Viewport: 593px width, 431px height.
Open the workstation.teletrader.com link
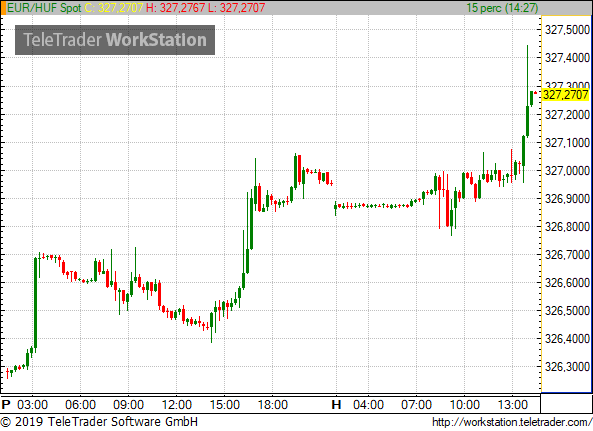tap(512, 422)
